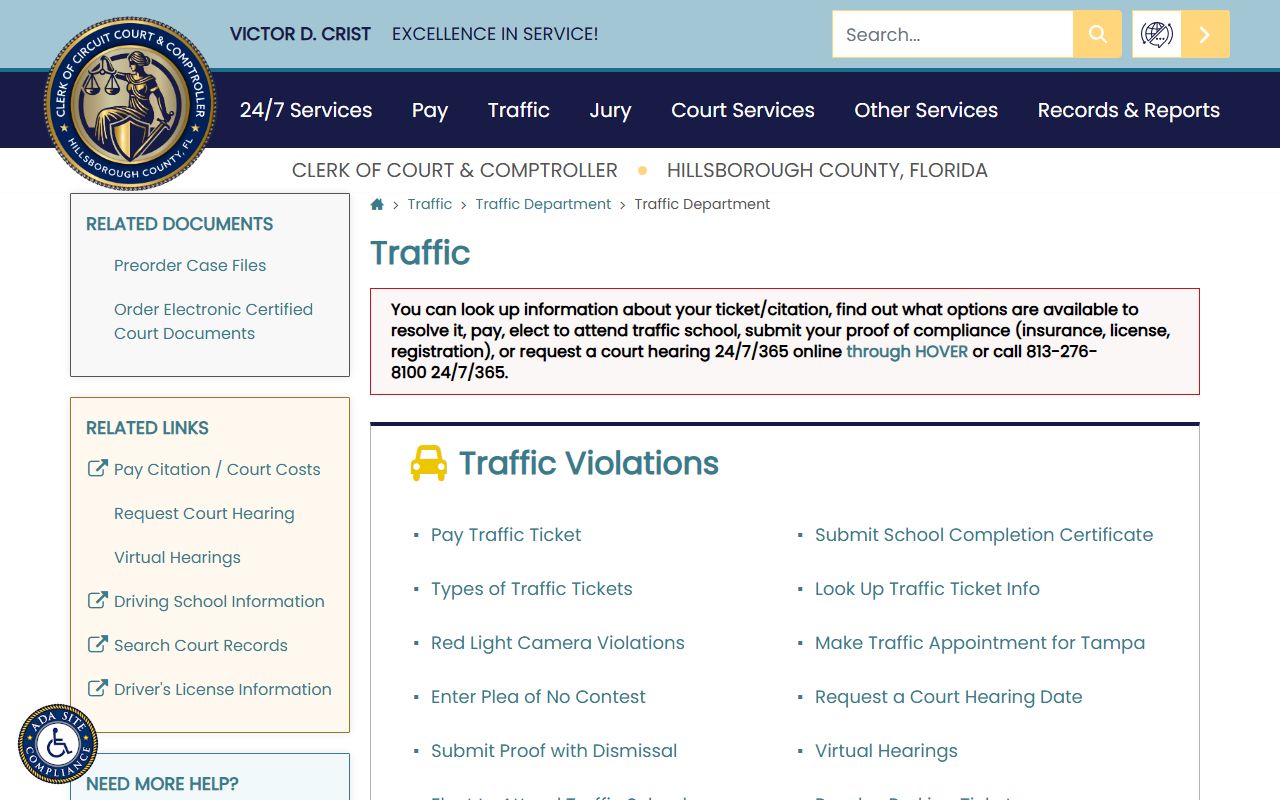The width and height of the screenshot is (1280, 800).
Task: Click the RELATED LINKS heading
Action: 147,428
